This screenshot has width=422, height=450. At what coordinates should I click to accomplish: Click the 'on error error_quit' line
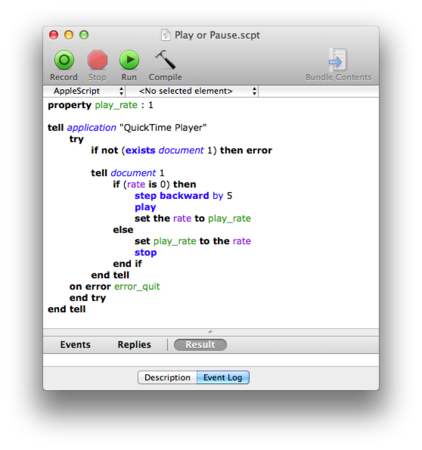click(x=115, y=287)
